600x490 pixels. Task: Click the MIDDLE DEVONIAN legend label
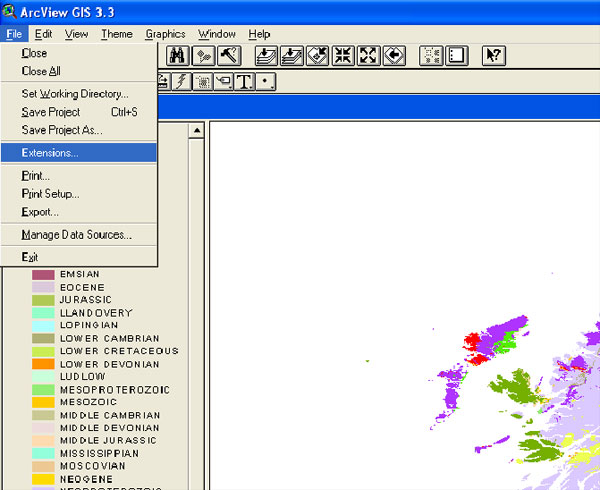pyautogui.click(x=110, y=428)
